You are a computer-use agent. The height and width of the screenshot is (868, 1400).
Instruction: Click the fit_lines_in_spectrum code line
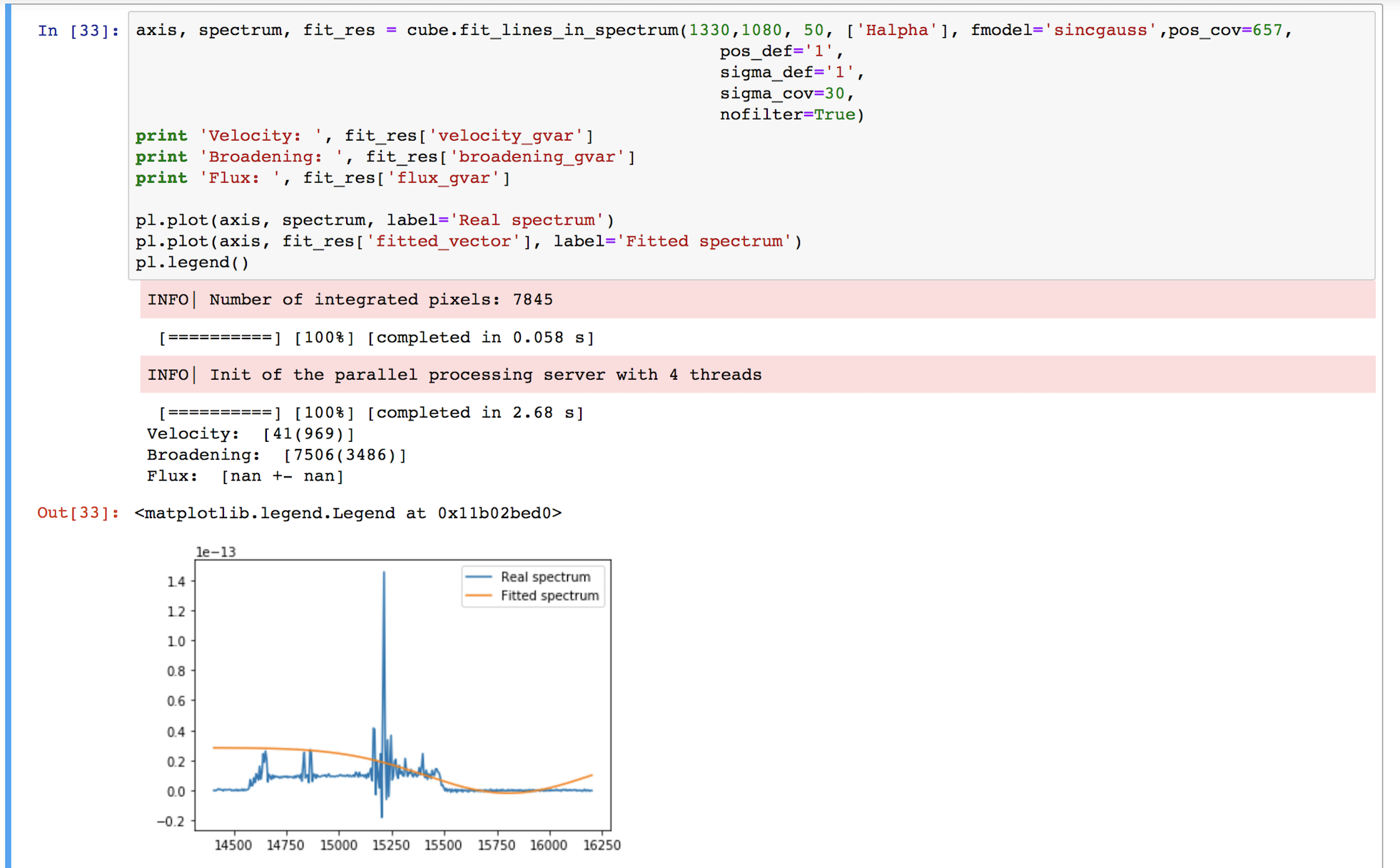(714, 30)
